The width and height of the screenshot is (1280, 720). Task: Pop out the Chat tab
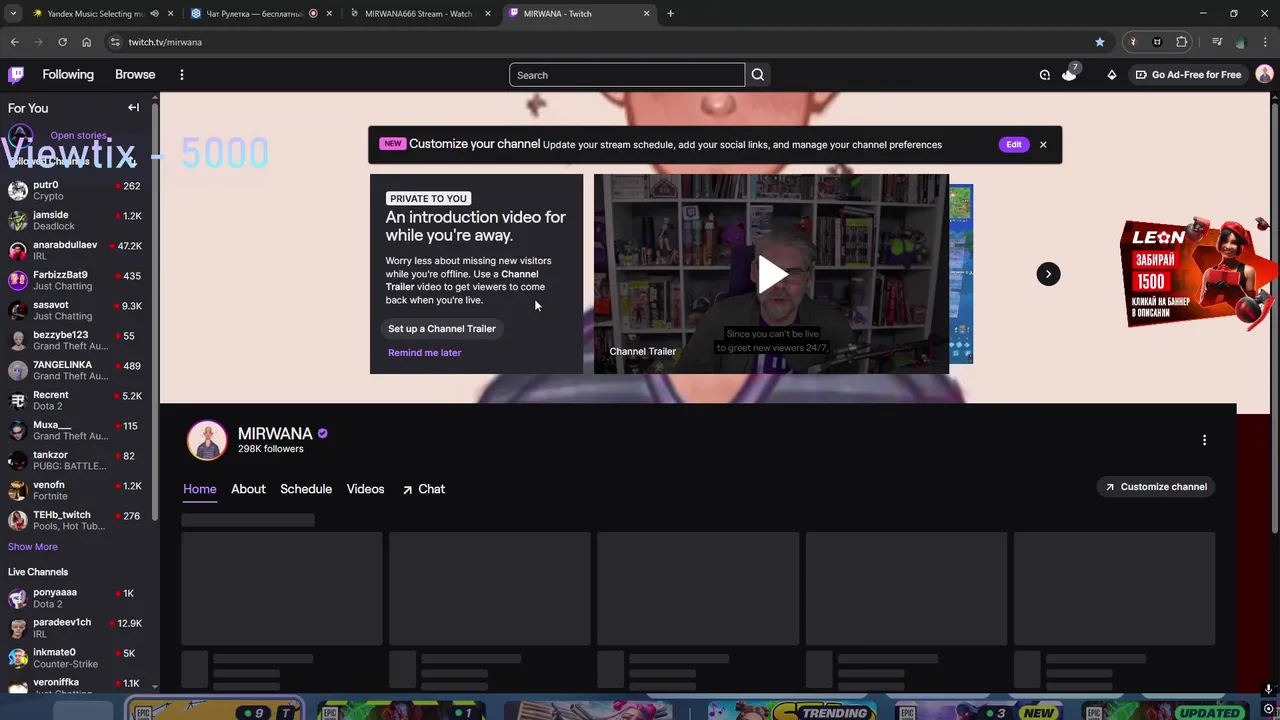pos(424,489)
